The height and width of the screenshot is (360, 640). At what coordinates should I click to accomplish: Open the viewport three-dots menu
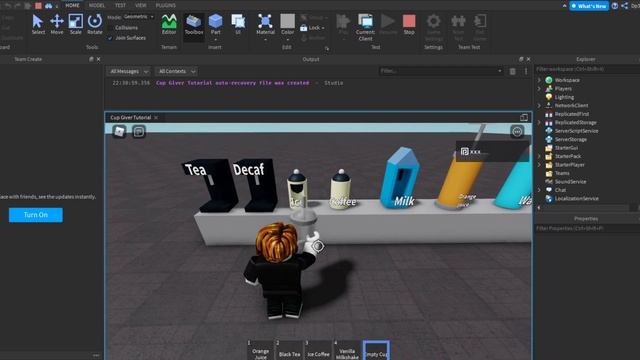517,132
